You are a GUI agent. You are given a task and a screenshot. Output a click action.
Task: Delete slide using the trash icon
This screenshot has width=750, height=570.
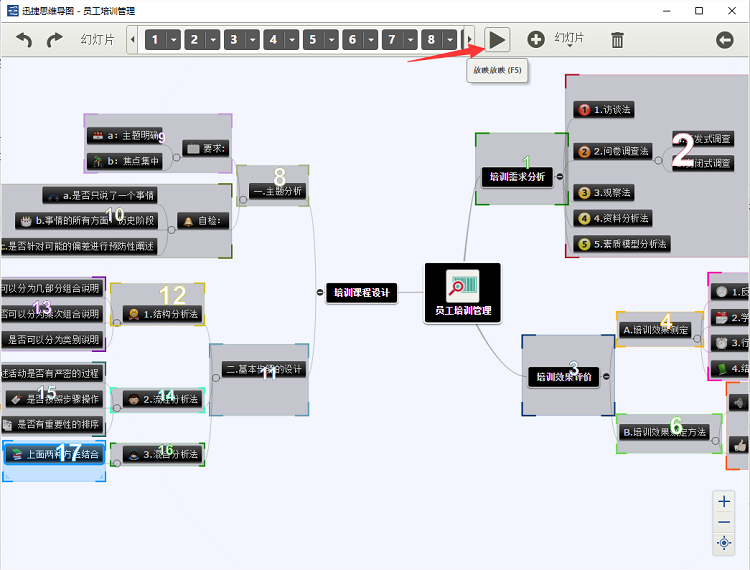coord(617,40)
